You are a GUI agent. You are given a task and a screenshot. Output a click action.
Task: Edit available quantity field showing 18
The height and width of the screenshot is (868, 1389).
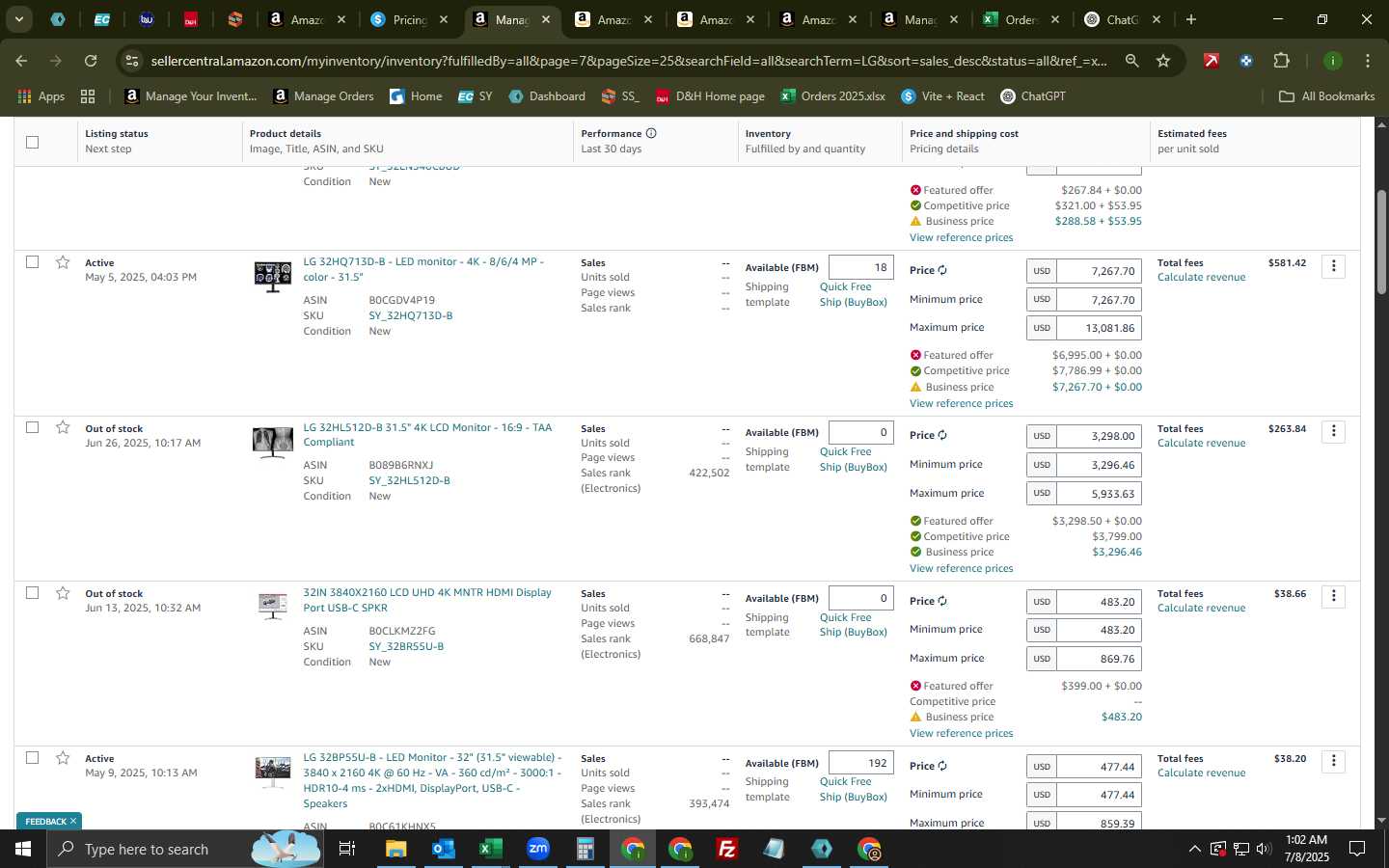click(860, 267)
